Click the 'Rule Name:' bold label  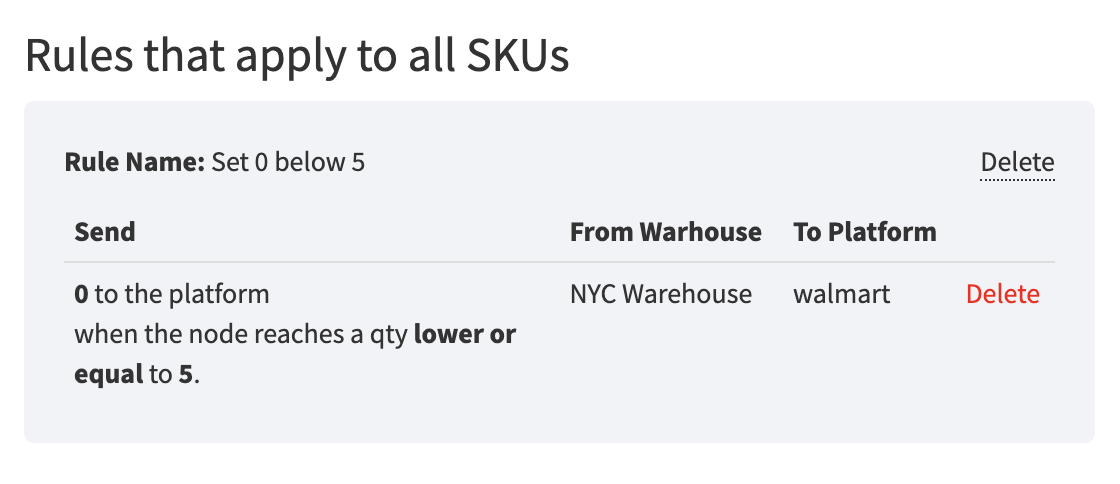tap(135, 162)
